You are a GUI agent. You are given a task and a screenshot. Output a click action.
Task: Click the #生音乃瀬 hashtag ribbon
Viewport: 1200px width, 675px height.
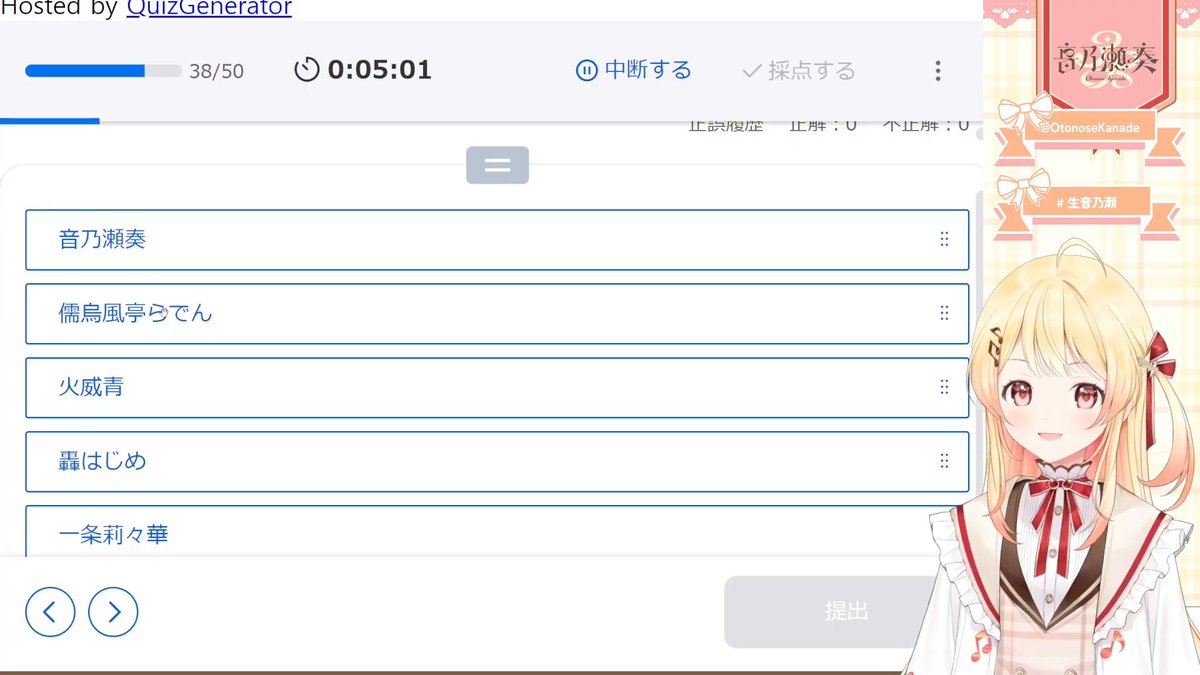point(1086,203)
